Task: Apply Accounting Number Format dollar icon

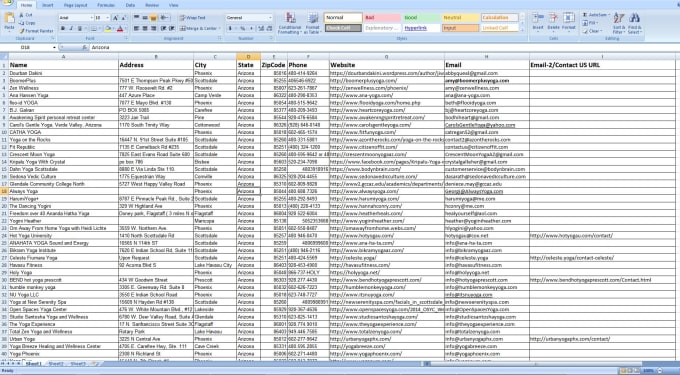Action: [230, 29]
